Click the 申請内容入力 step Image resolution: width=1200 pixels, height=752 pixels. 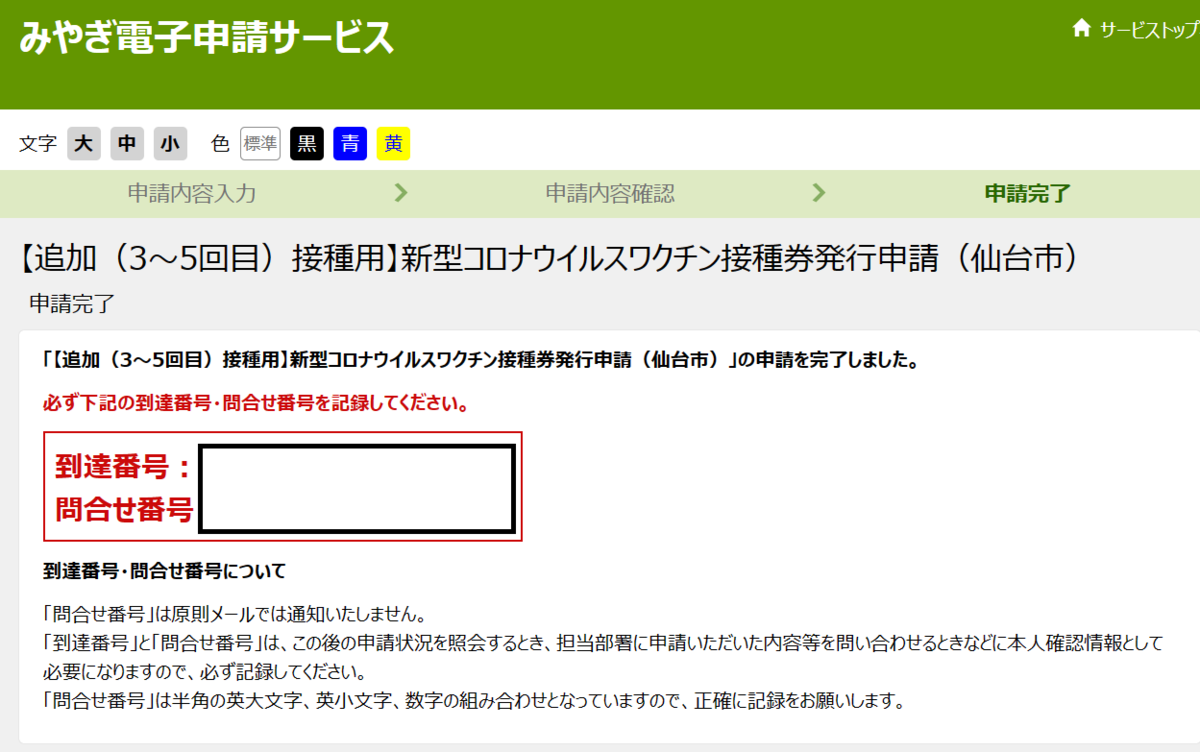tap(192, 194)
